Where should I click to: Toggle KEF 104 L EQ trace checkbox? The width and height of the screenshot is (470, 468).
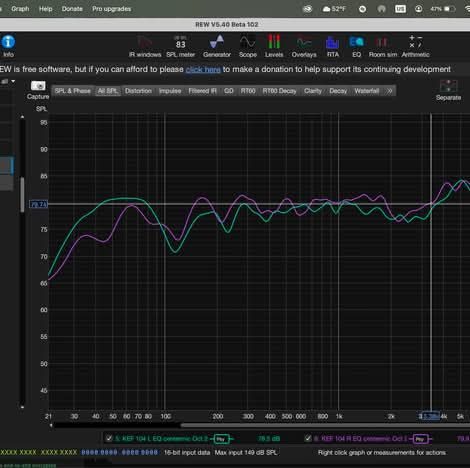(109, 438)
